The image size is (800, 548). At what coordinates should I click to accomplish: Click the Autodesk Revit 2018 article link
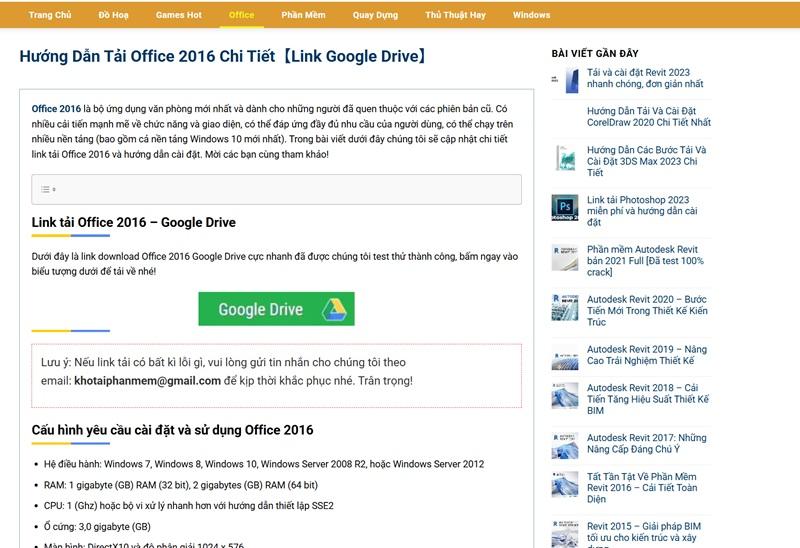[647, 399]
